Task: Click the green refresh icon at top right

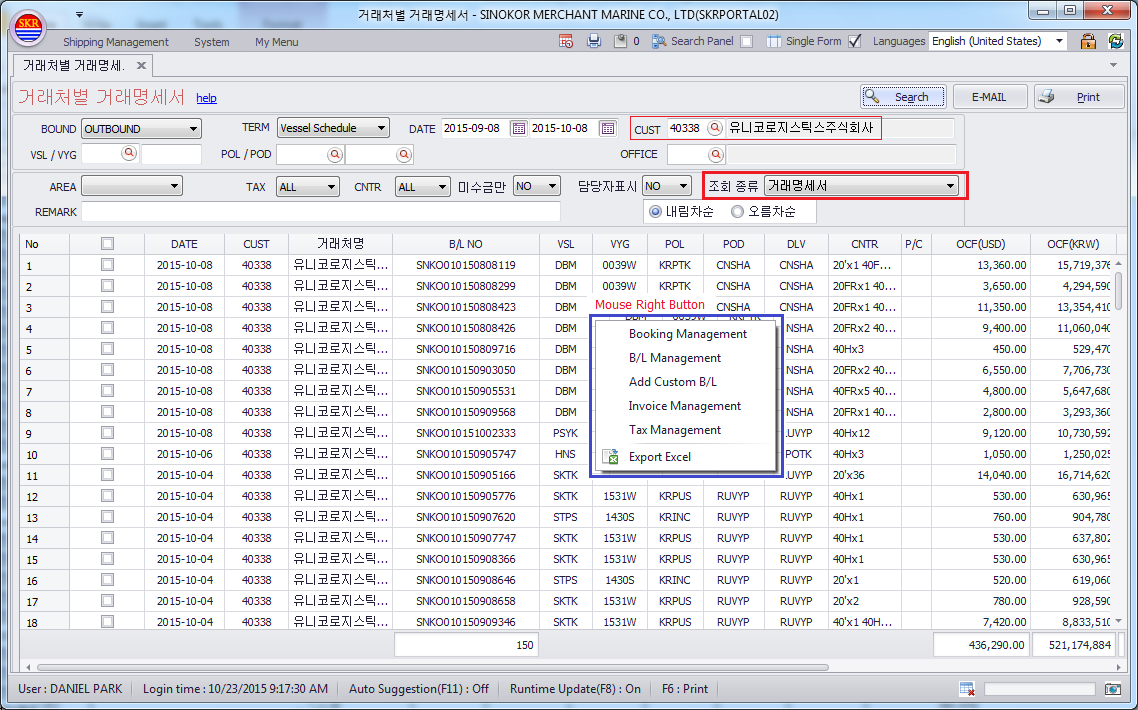Action: coord(1116,42)
